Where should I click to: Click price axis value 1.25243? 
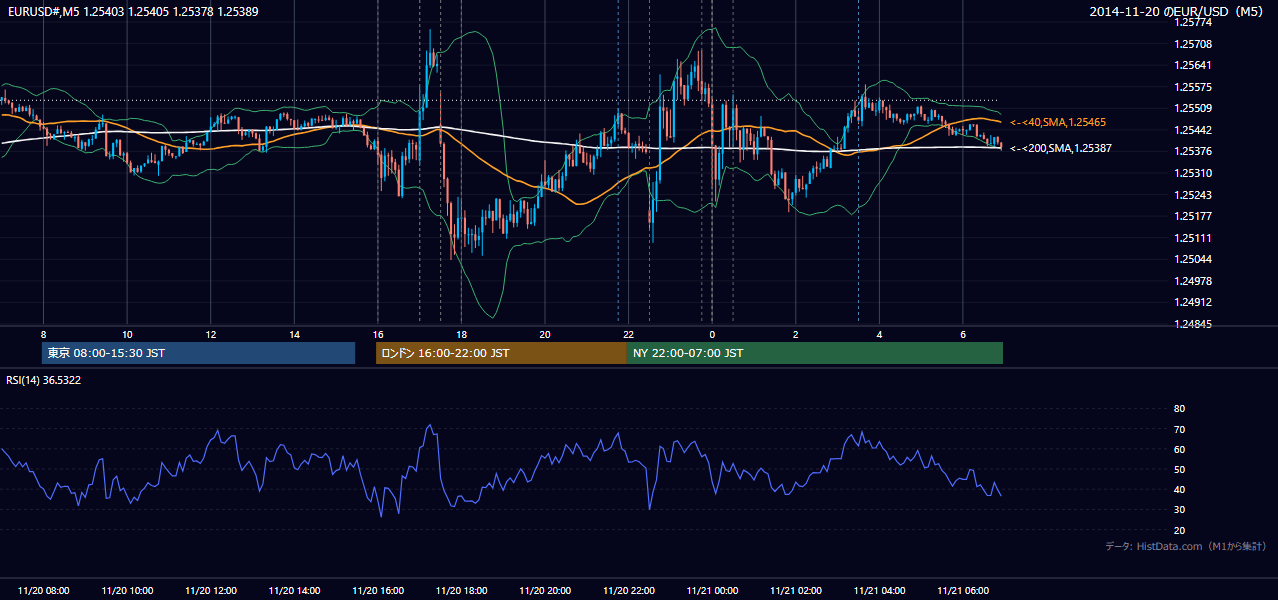tap(1193, 195)
